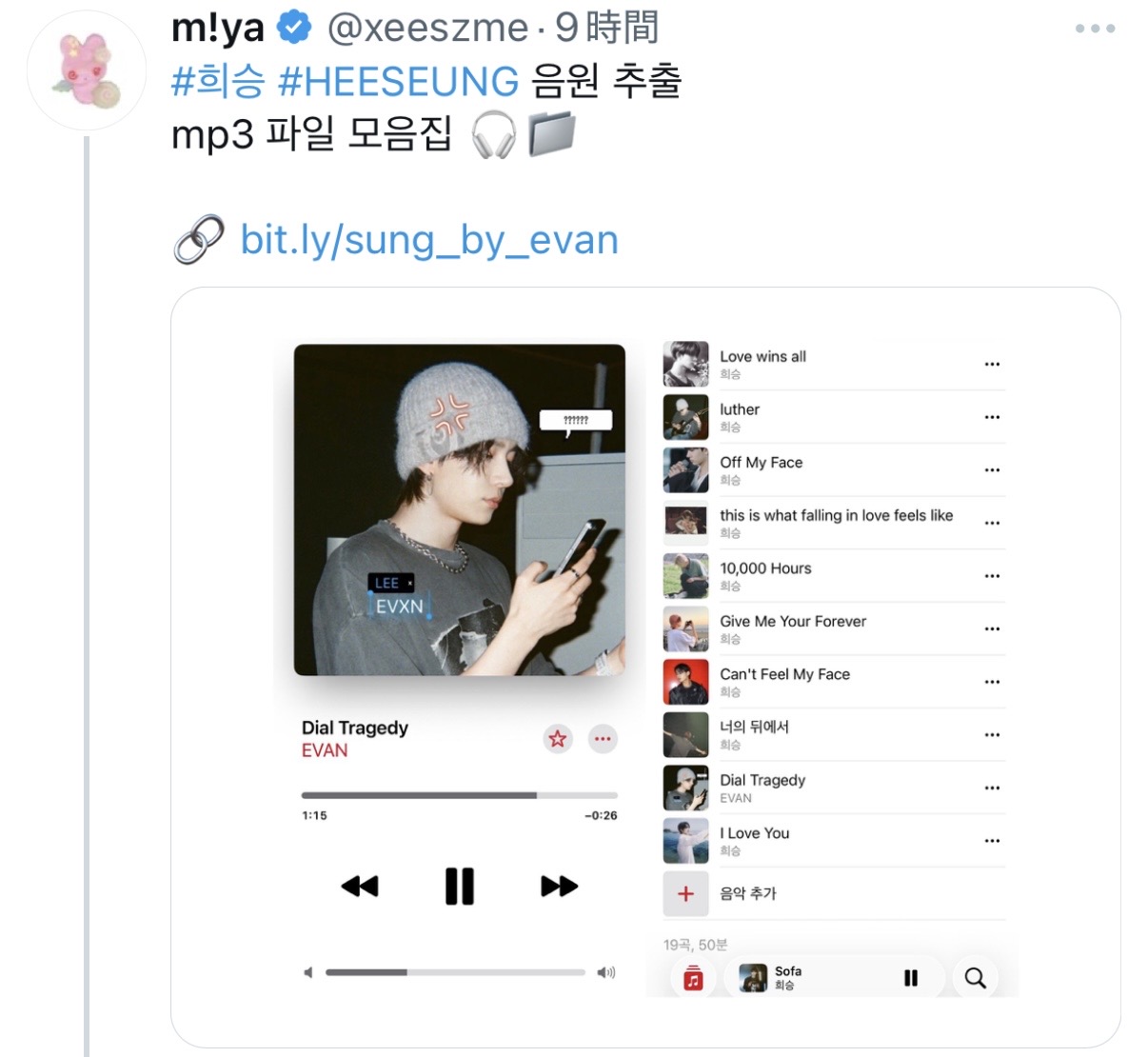The image size is (1148, 1057).
Task: Pause the song with the large pause button
Action: [x=460, y=887]
